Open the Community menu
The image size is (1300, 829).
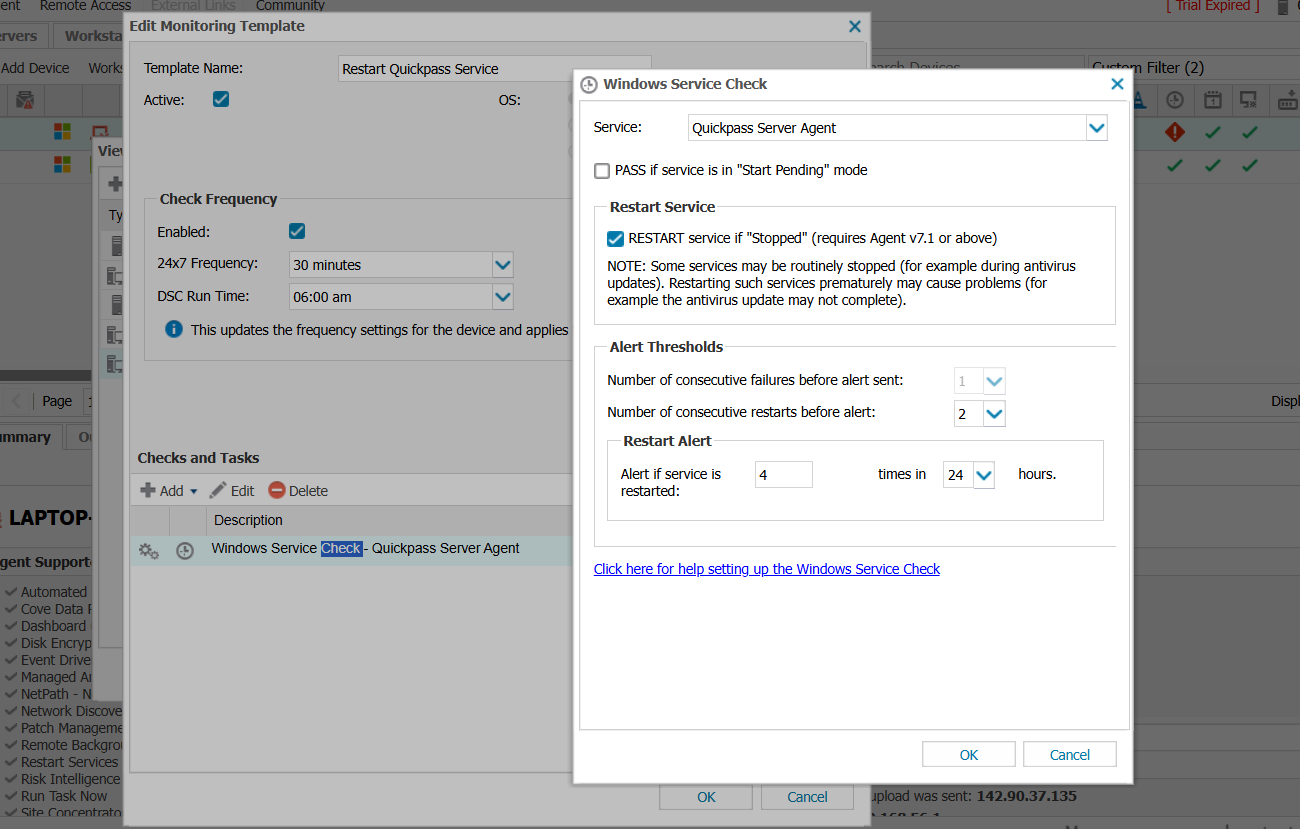[x=290, y=6]
